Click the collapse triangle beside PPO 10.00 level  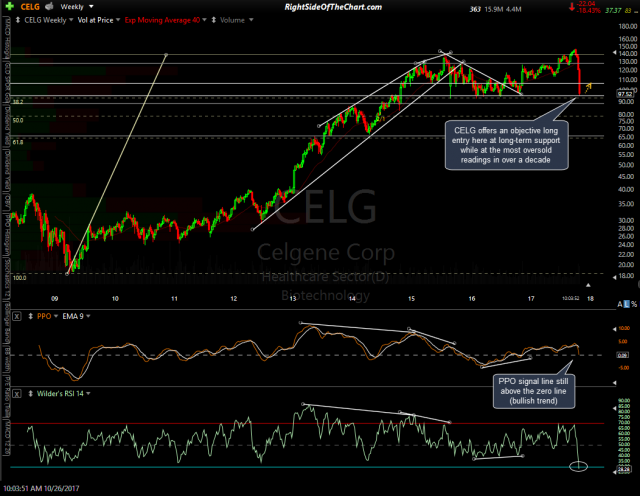coord(615,329)
